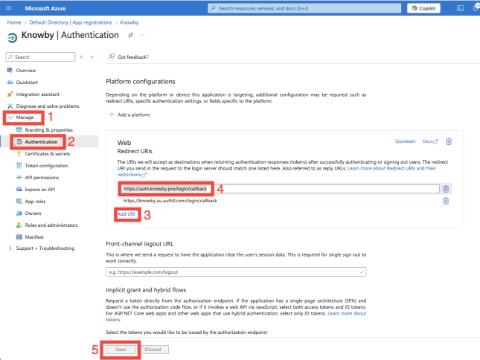Screen dimensions: 480x360
Task: Open Roles and administrators
Action: point(51,225)
